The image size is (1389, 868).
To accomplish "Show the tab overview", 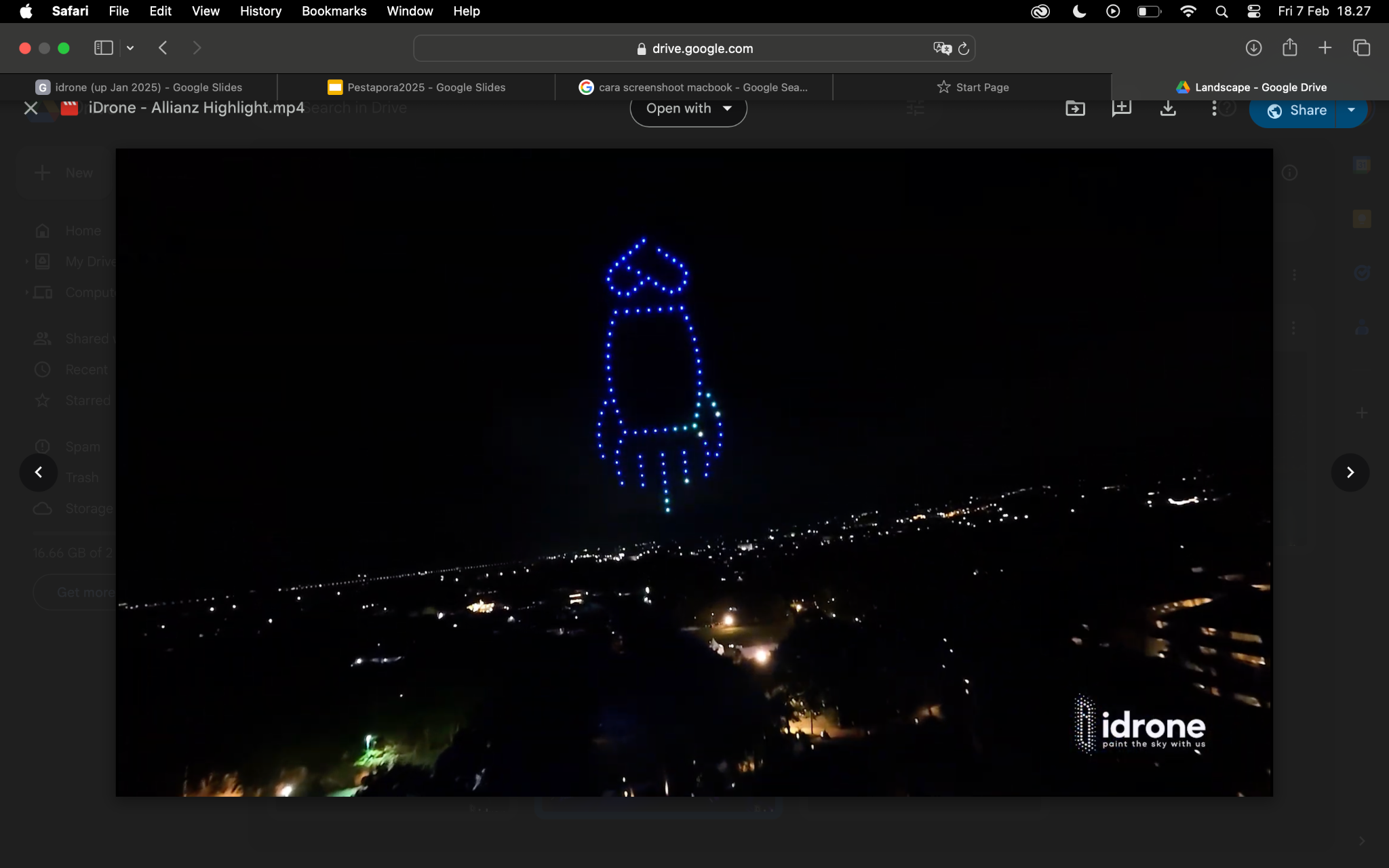I will click(x=1361, y=48).
